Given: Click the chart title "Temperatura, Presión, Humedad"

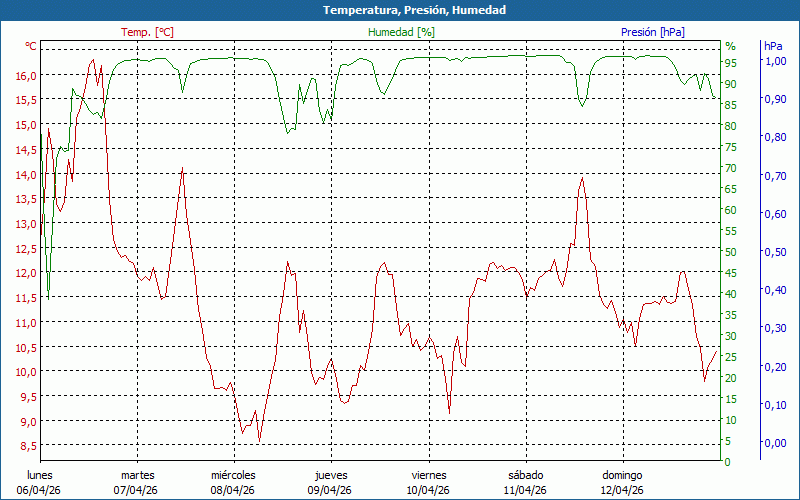Looking at the screenshot, I should tap(400, 10).
